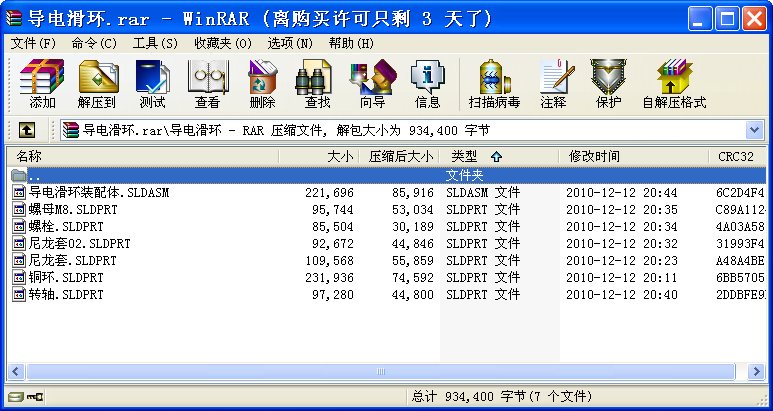Open the 选项(N) menu
Image resolution: width=773 pixels, height=411 pixels.
[290, 43]
